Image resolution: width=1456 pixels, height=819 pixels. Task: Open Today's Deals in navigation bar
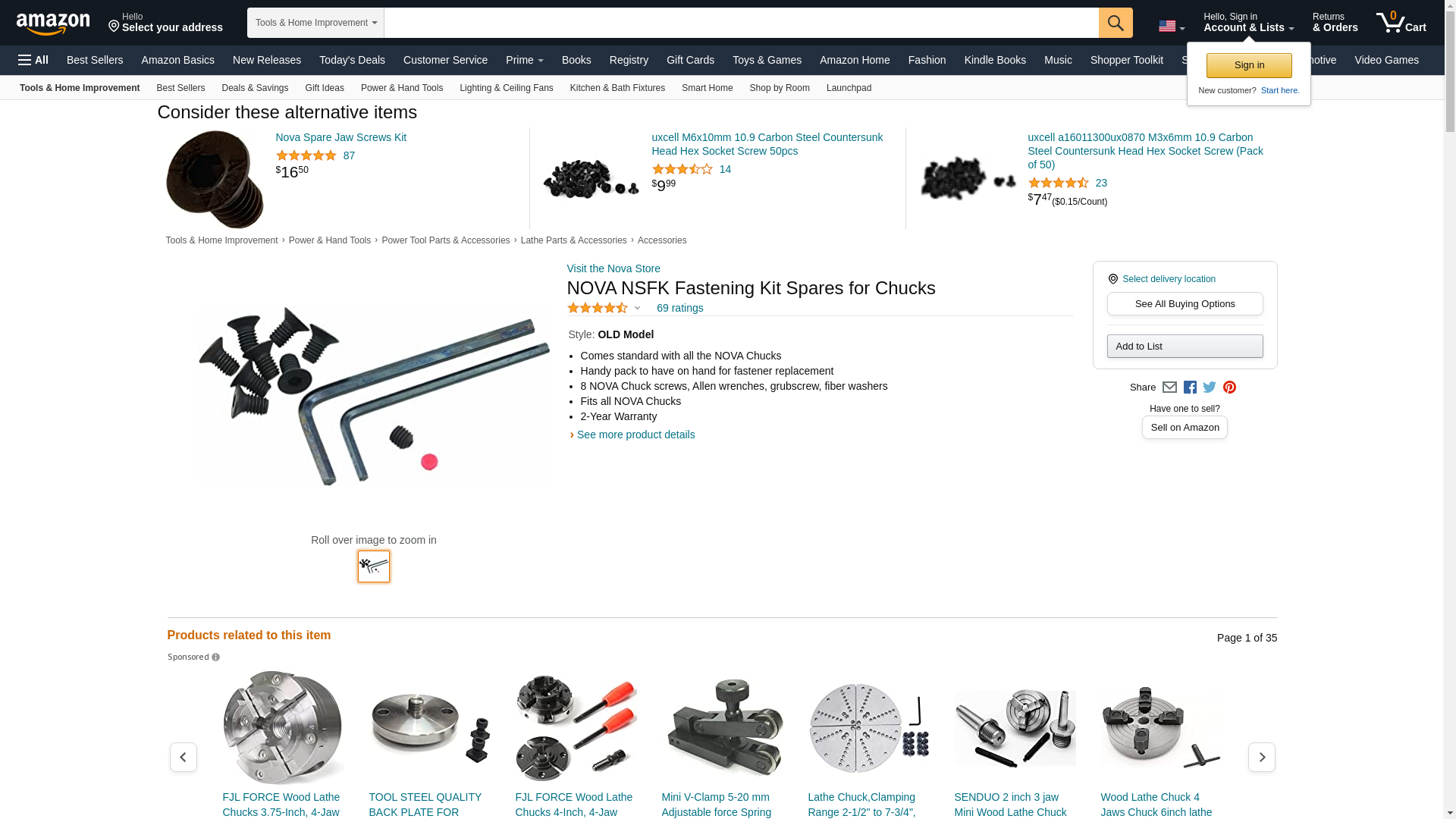[352, 60]
